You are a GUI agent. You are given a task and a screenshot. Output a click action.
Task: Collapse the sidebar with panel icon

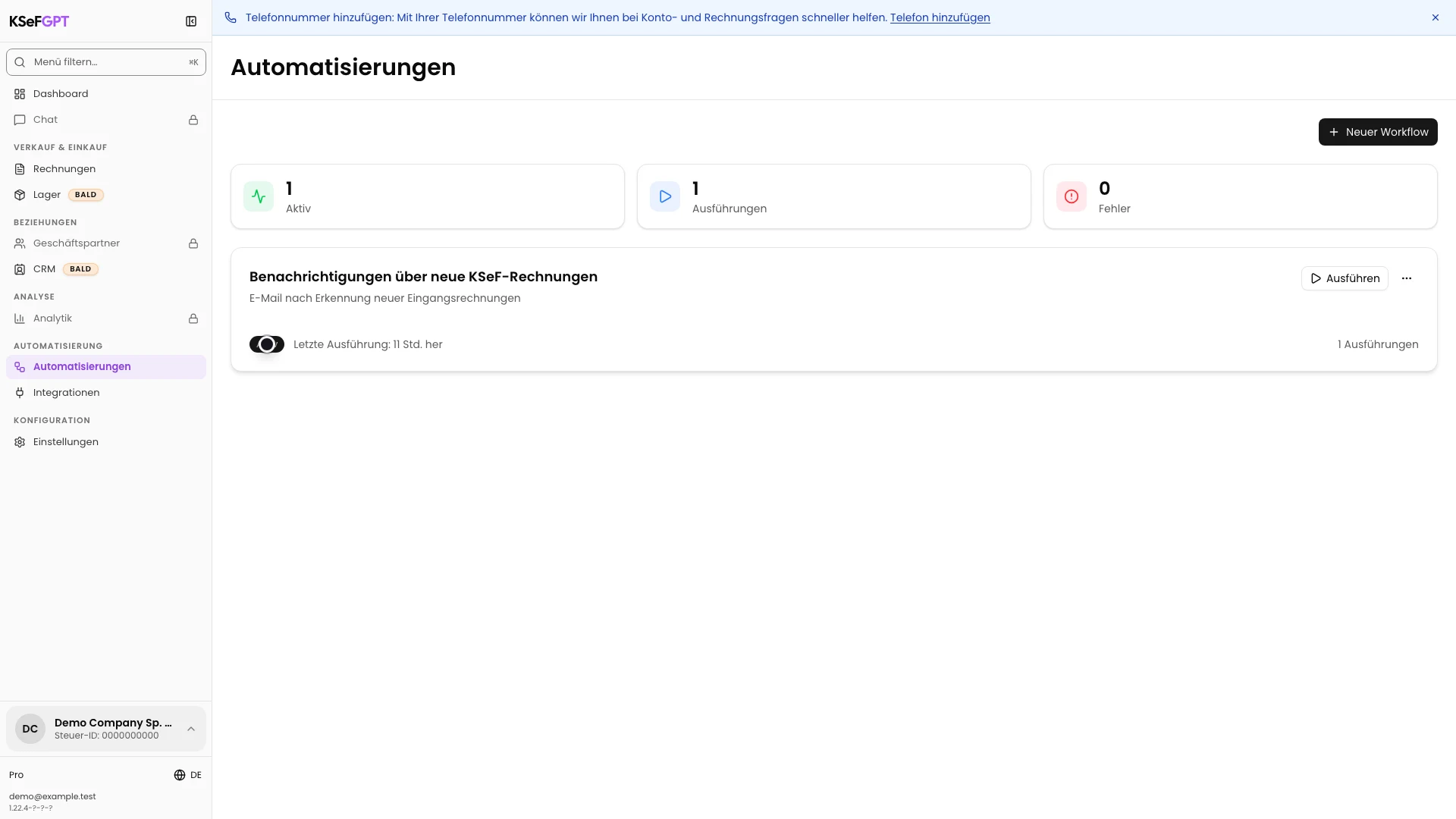(x=191, y=21)
